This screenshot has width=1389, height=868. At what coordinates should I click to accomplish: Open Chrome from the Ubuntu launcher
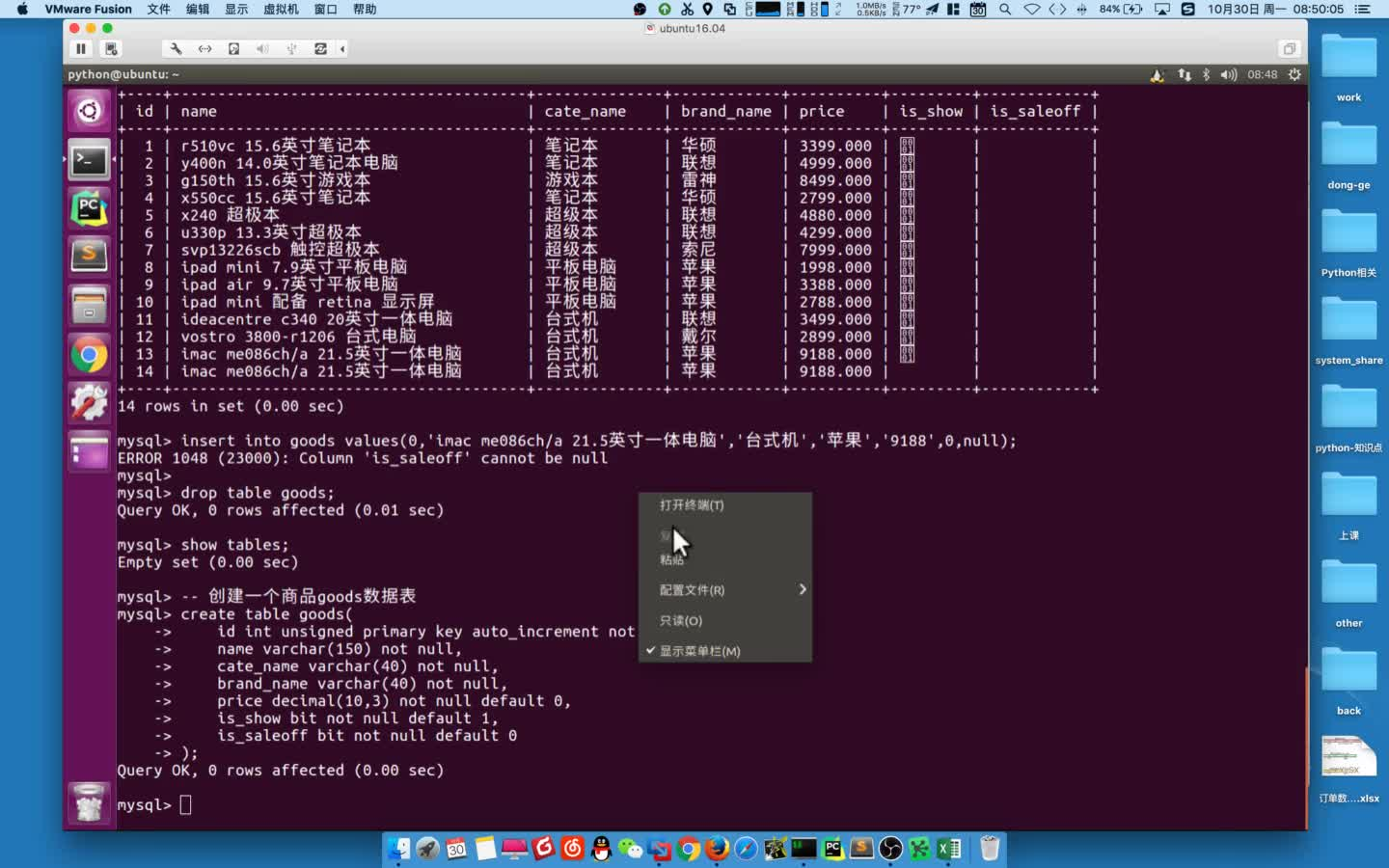tap(88, 354)
